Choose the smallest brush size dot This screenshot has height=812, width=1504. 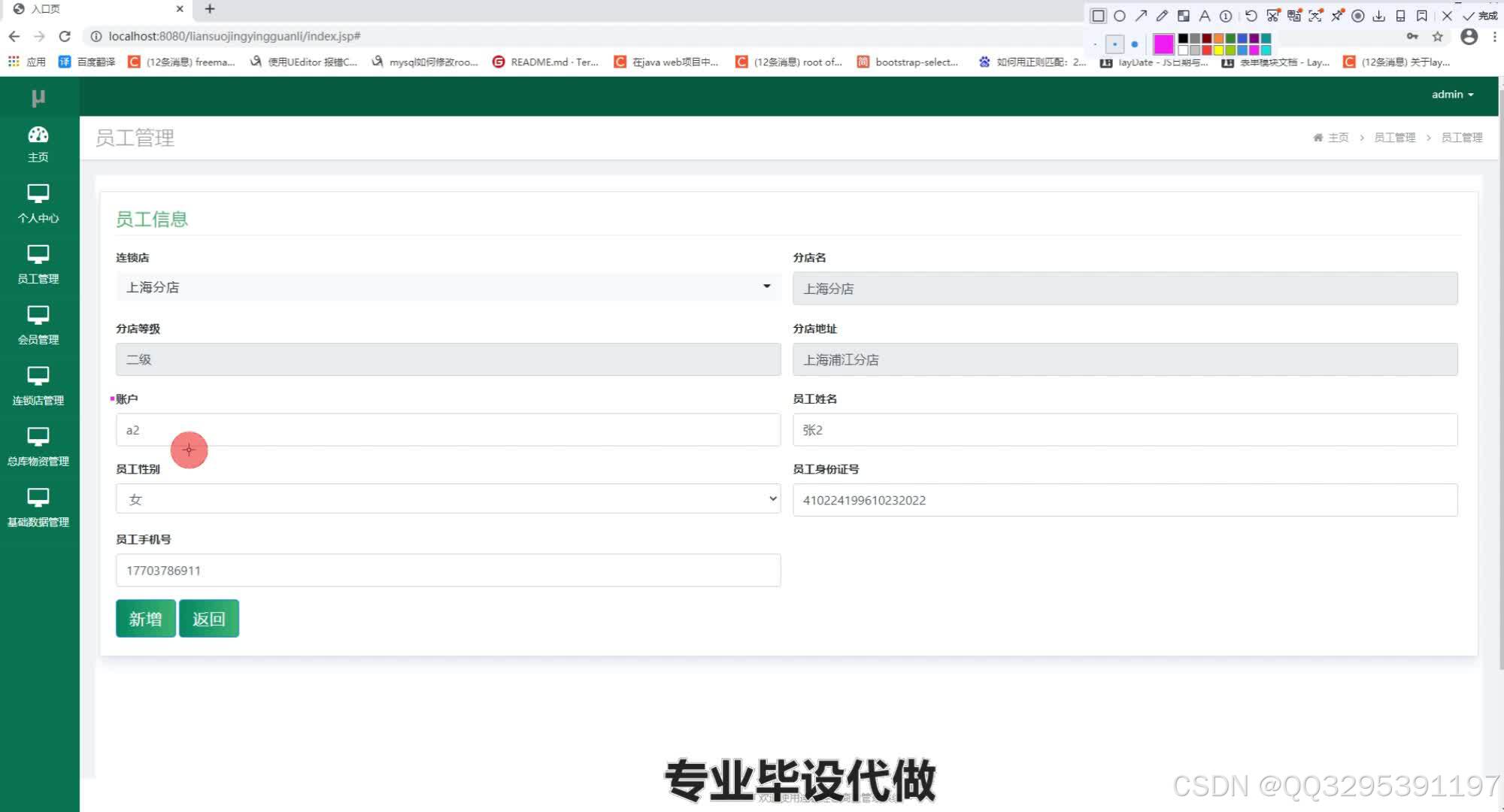point(1095,44)
